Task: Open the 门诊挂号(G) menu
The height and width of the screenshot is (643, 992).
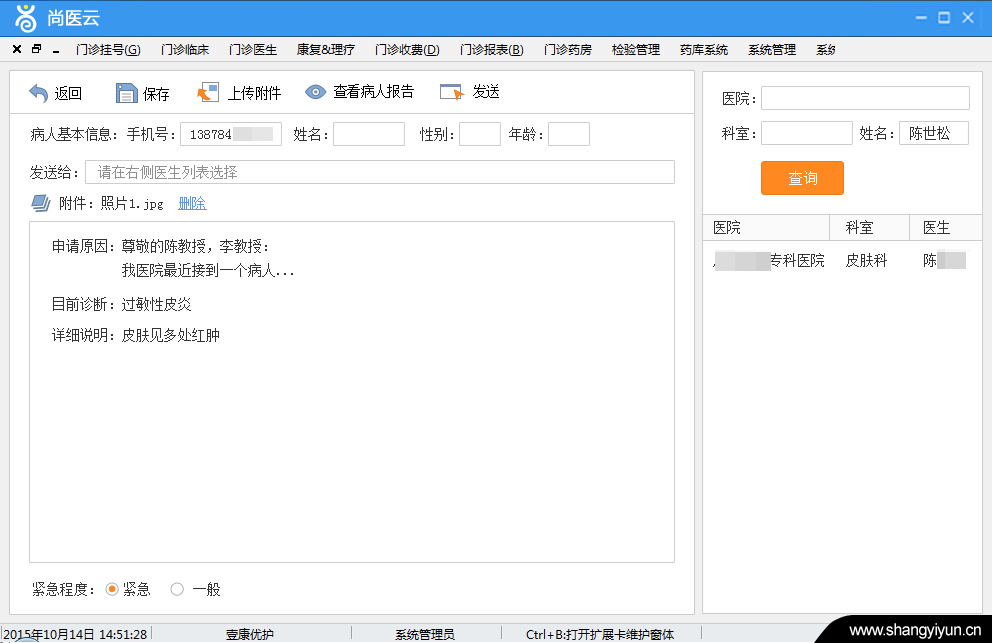Action: click(108, 49)
